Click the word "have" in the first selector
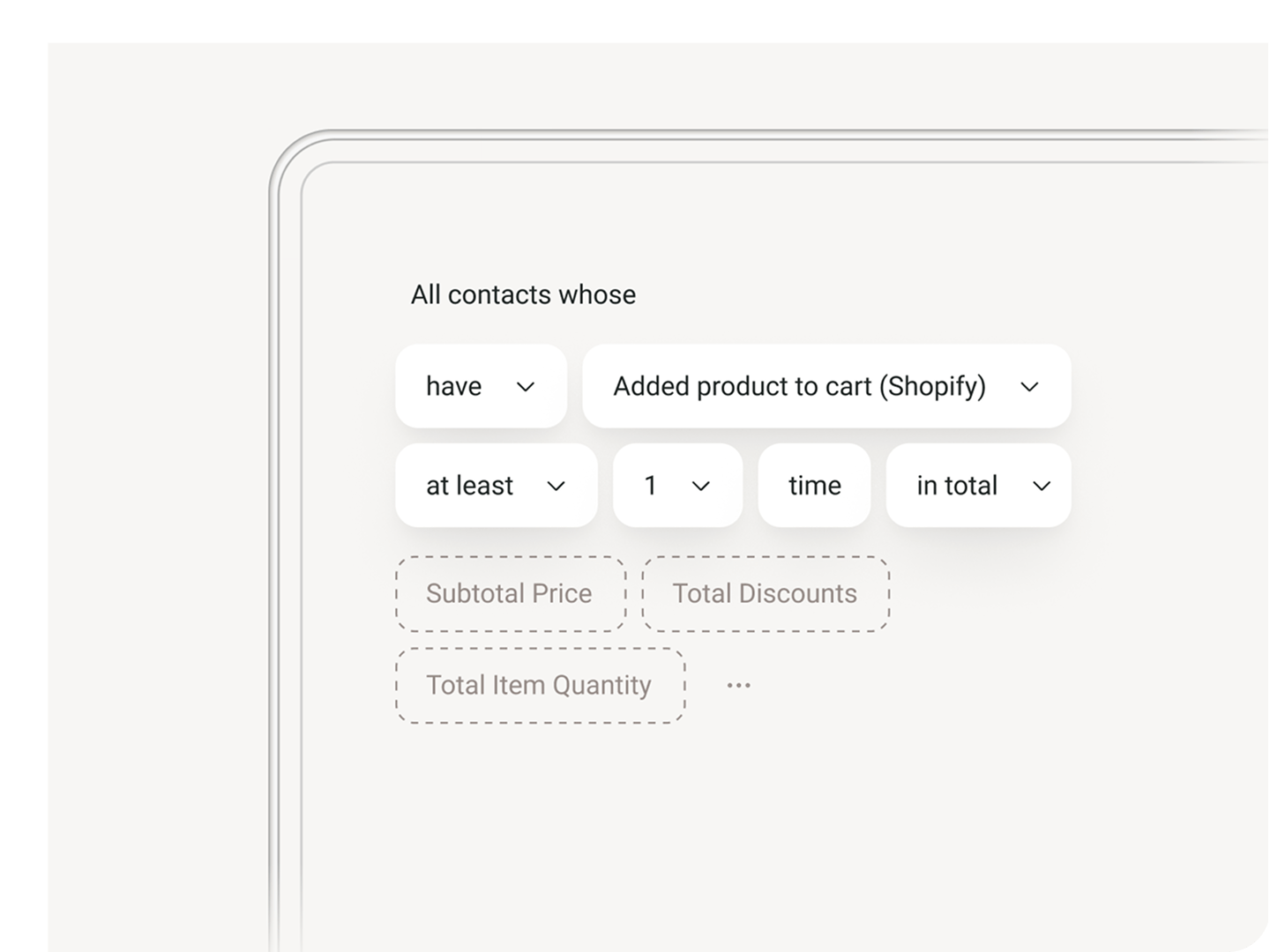Viewport: 1270px width, 952px height. coord(453,387)
